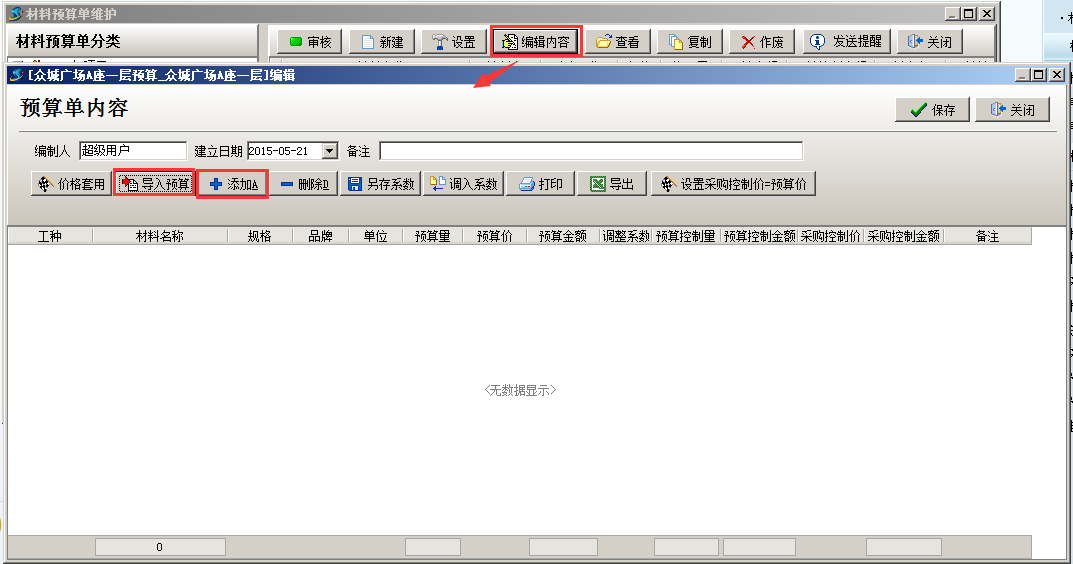The width and height of the screenshot is (1073, 564).
Task: Click 复制 in the top toolbar
Action: (689, 42)
